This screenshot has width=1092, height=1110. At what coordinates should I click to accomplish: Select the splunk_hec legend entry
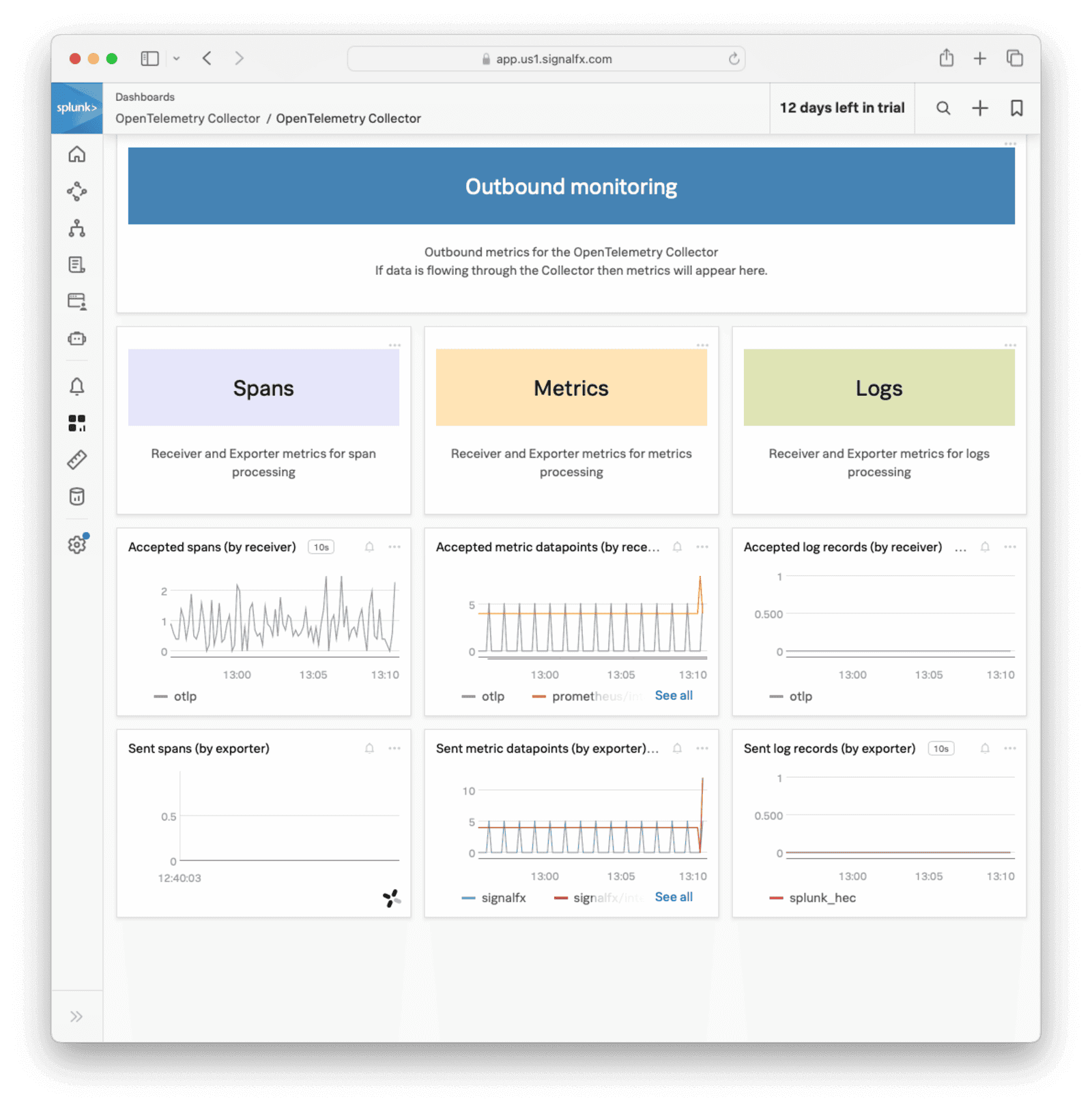tap(813, 898)
